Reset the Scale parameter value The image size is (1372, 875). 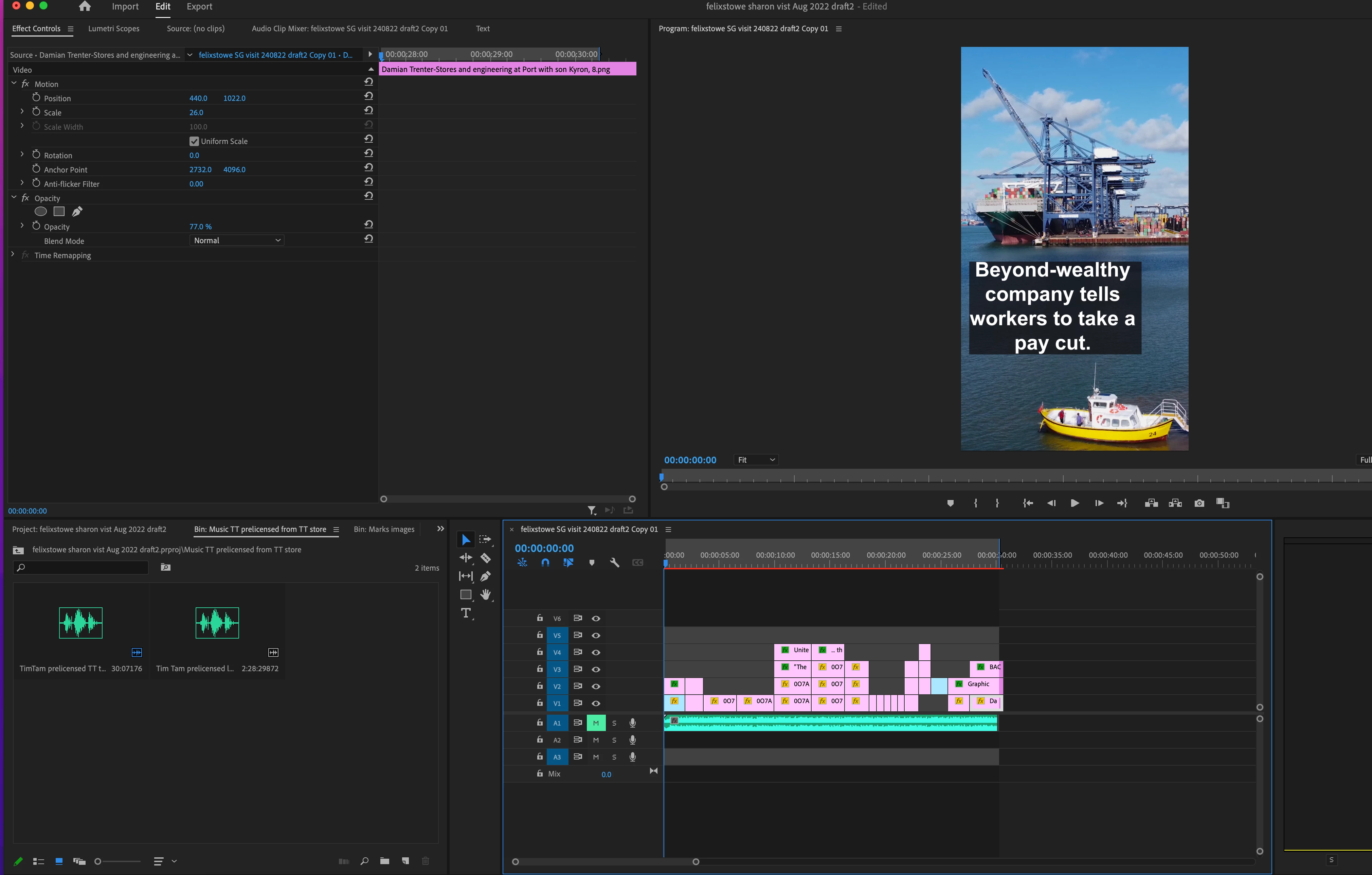[368, 111]
